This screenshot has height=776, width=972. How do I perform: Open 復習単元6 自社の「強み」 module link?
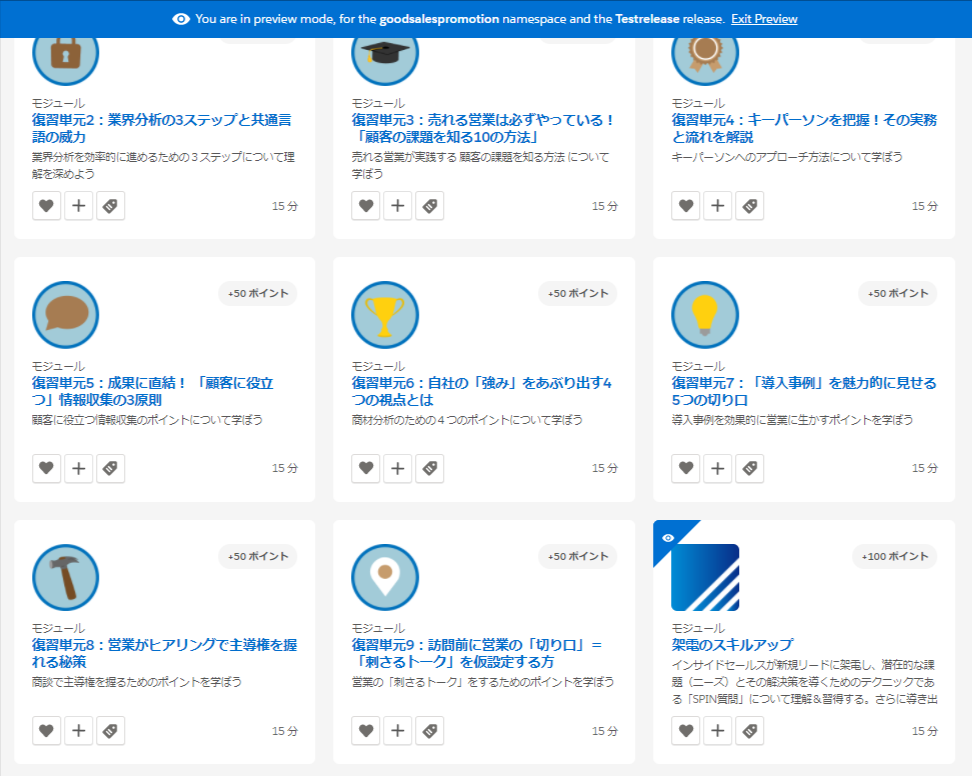(481, 391)
